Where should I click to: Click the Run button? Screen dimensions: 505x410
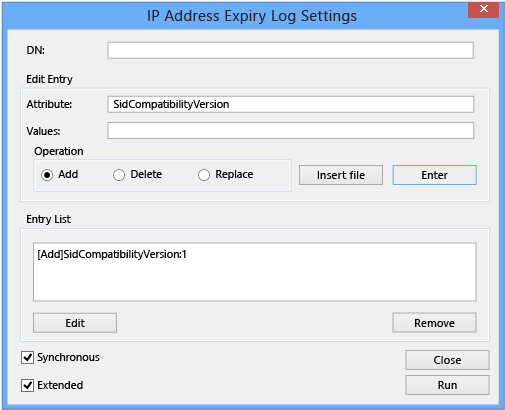447,385
